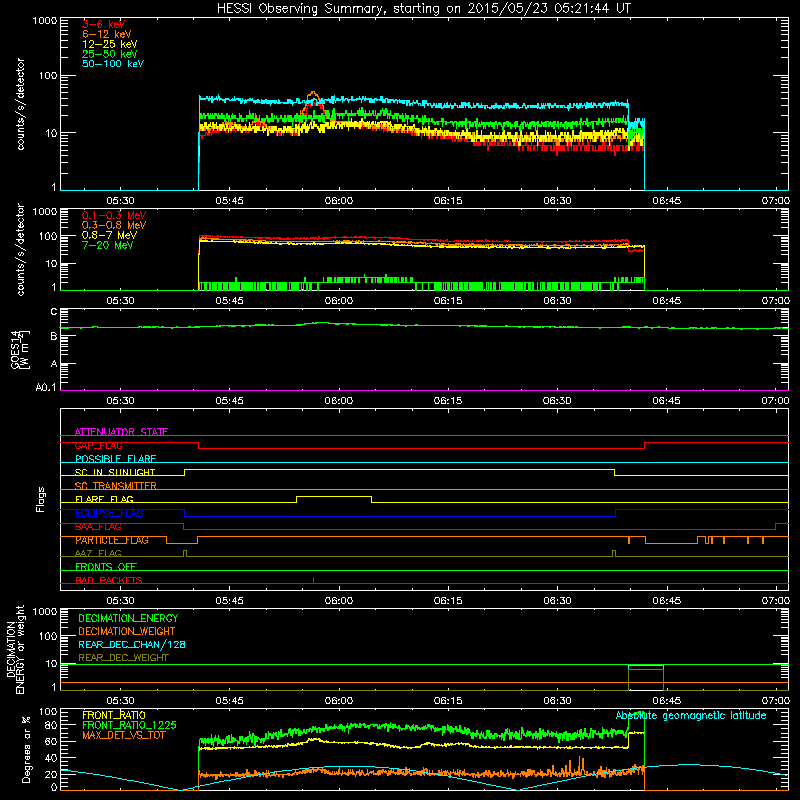Select the FRONTS_OFF flag label
The image size is (800, 800).
click(106, 567)
